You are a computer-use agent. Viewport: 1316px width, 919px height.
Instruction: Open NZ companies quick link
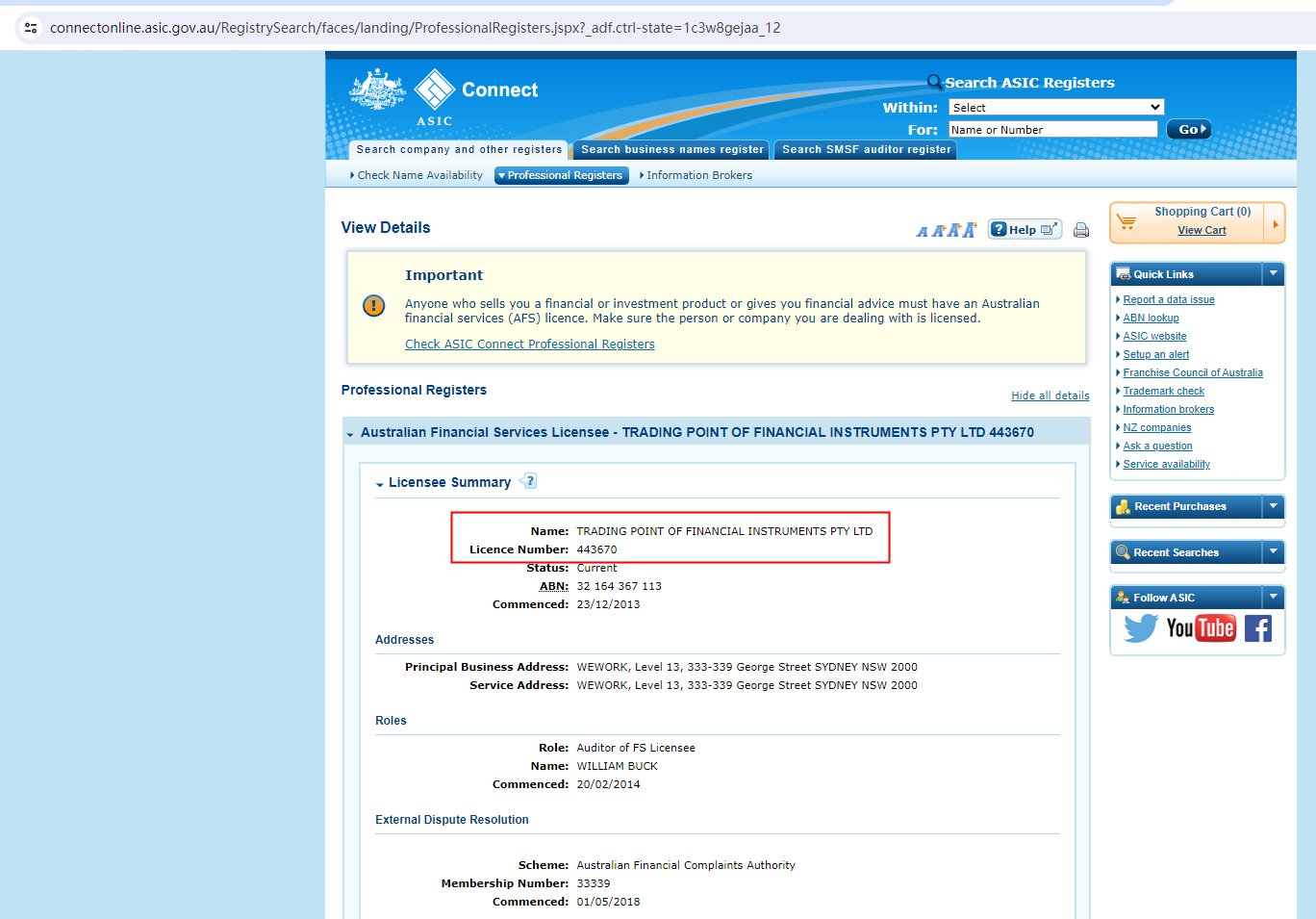tap(1157, 428)
